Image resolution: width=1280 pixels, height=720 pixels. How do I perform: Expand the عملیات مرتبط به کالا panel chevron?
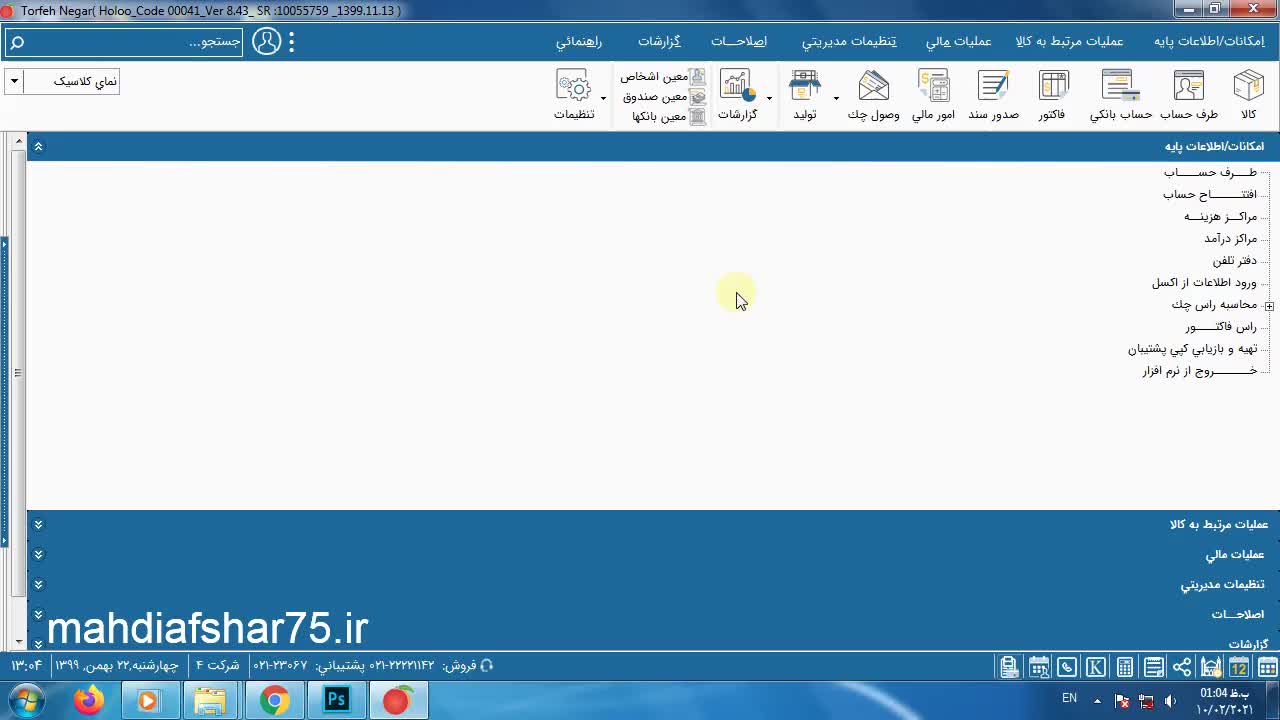(38, 524)
